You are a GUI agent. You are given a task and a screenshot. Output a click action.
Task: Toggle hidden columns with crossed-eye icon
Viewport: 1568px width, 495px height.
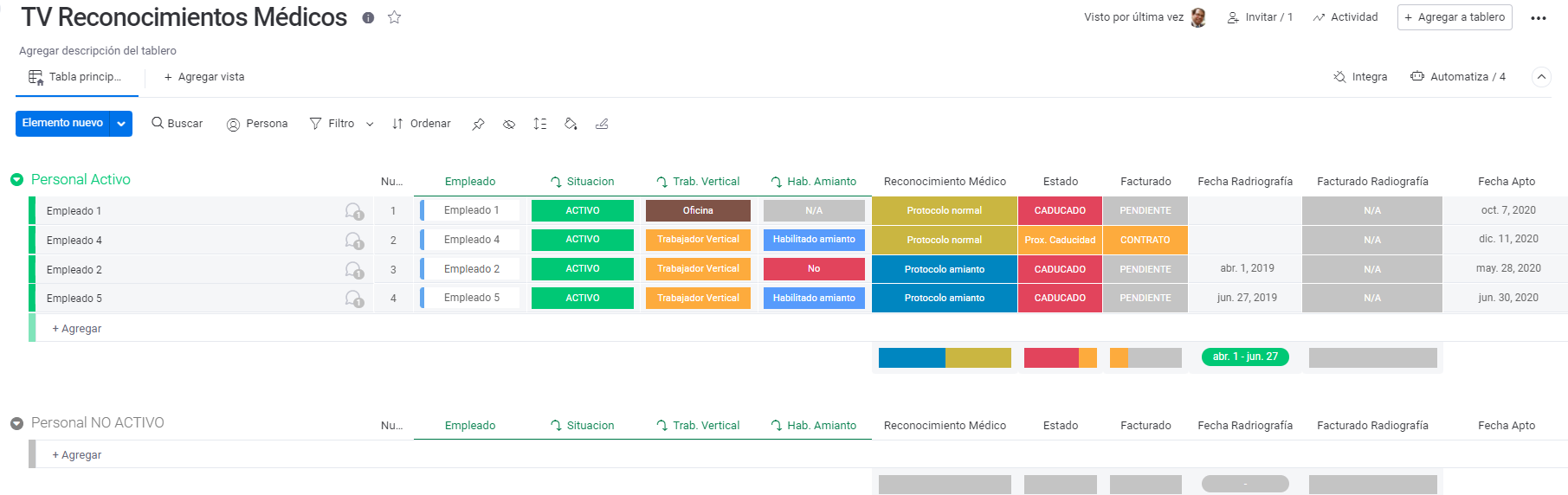(509, 124)
